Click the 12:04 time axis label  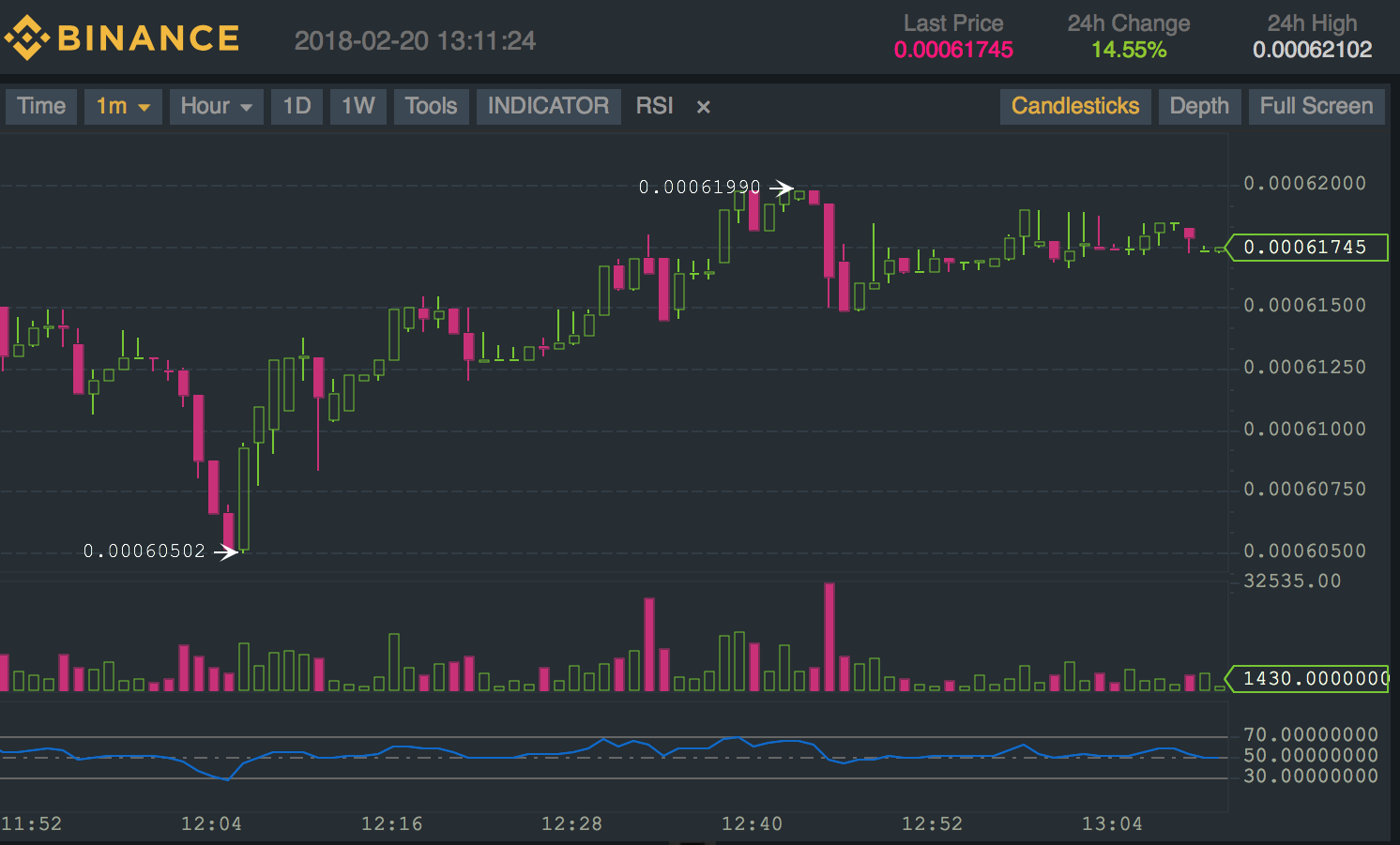click(x=211, y=824)
